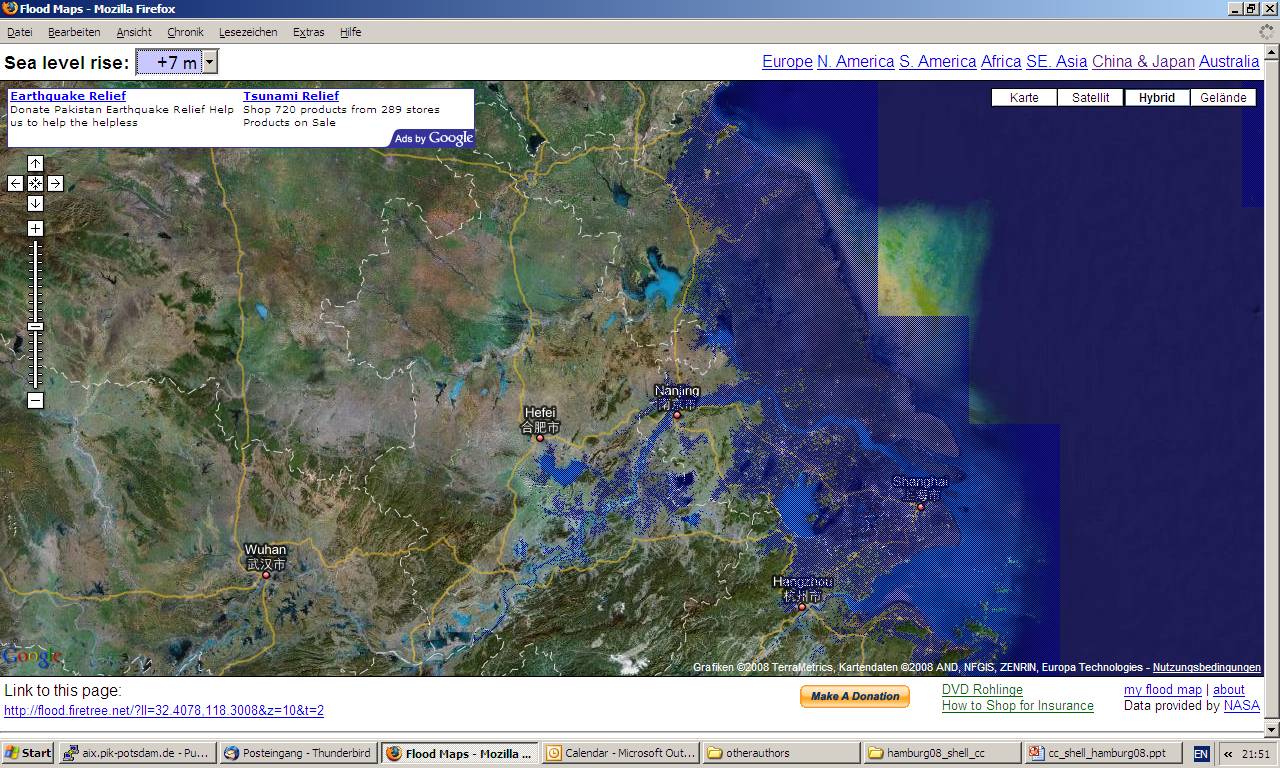The height and width of the screenshot is (768, 1280).
Task: Open the Windows Start menu
Action: click(28, 754)
